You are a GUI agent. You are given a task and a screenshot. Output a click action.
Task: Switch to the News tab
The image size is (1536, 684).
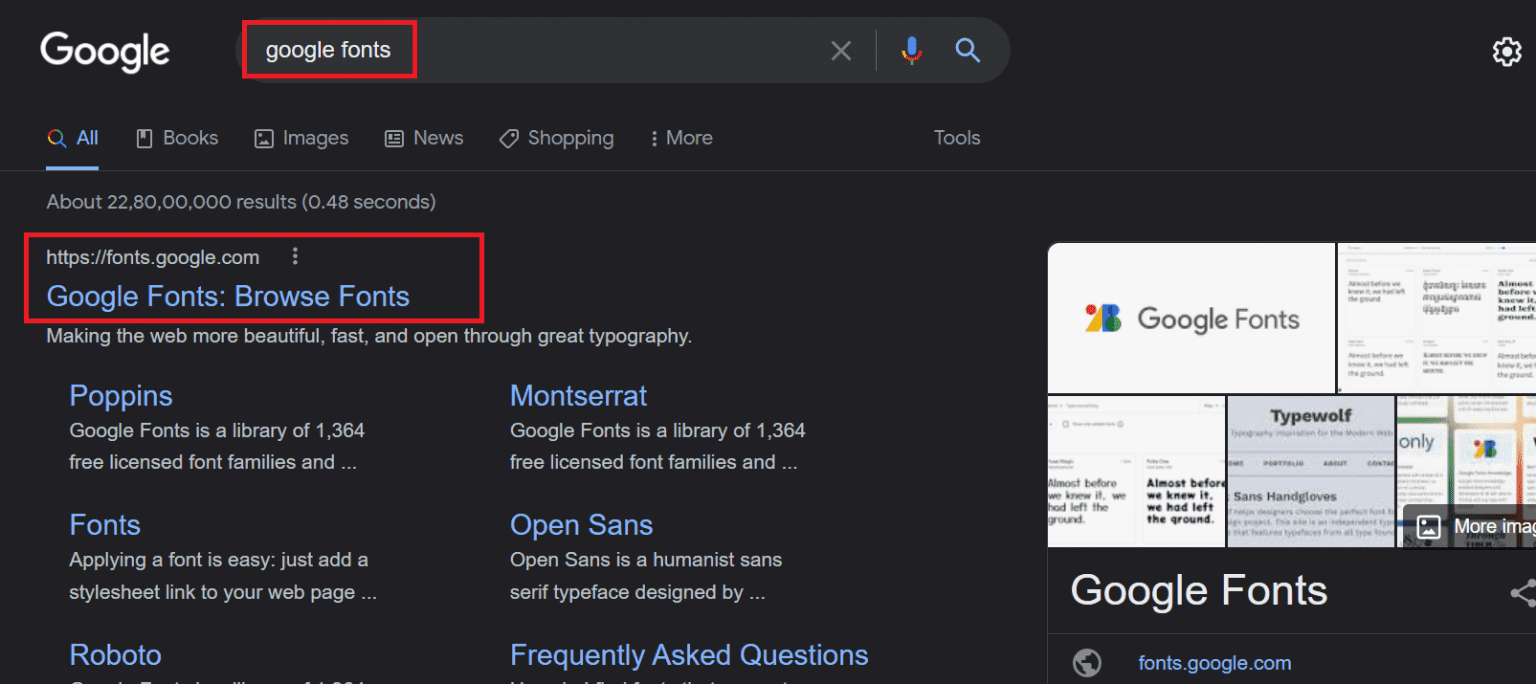(x=424, y=138)
